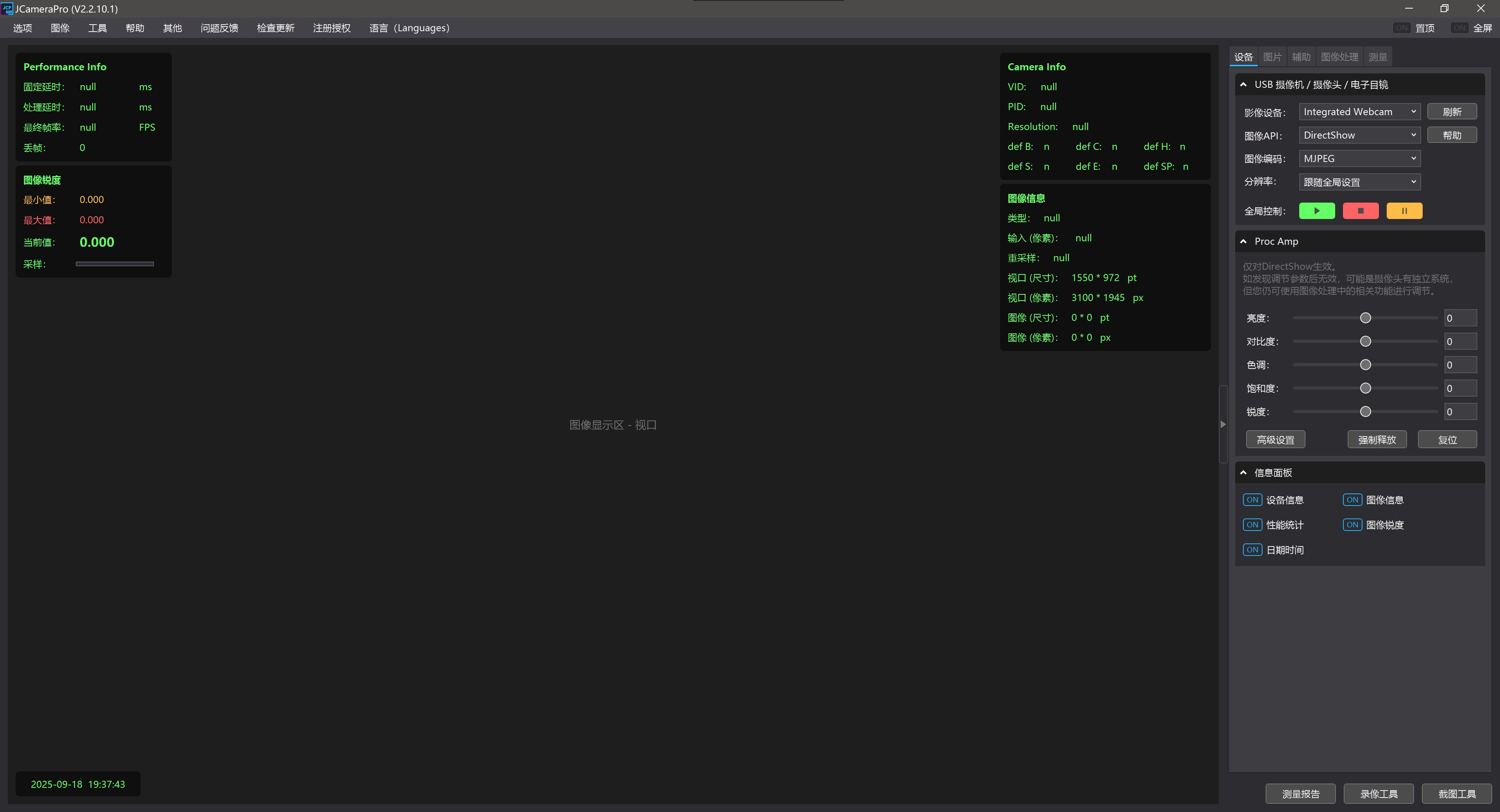1500x812 pixels.
Task: Click the JCameraPro app icon in title bar
Action: pos(7,9)
